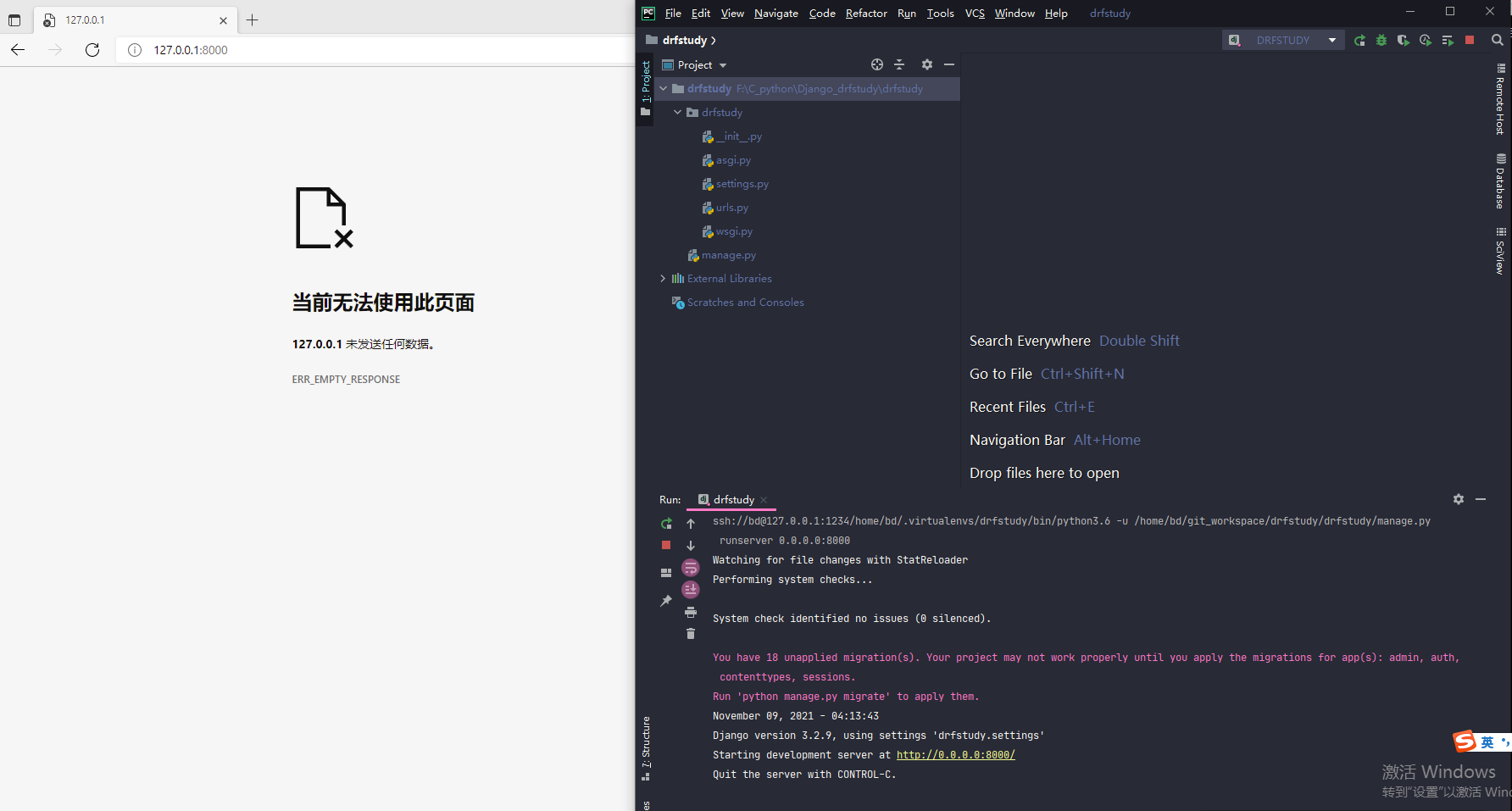Open the Navigate menu
Image resolution: width=1512 pixels, height=811 pixels.
tap(776, 13)
